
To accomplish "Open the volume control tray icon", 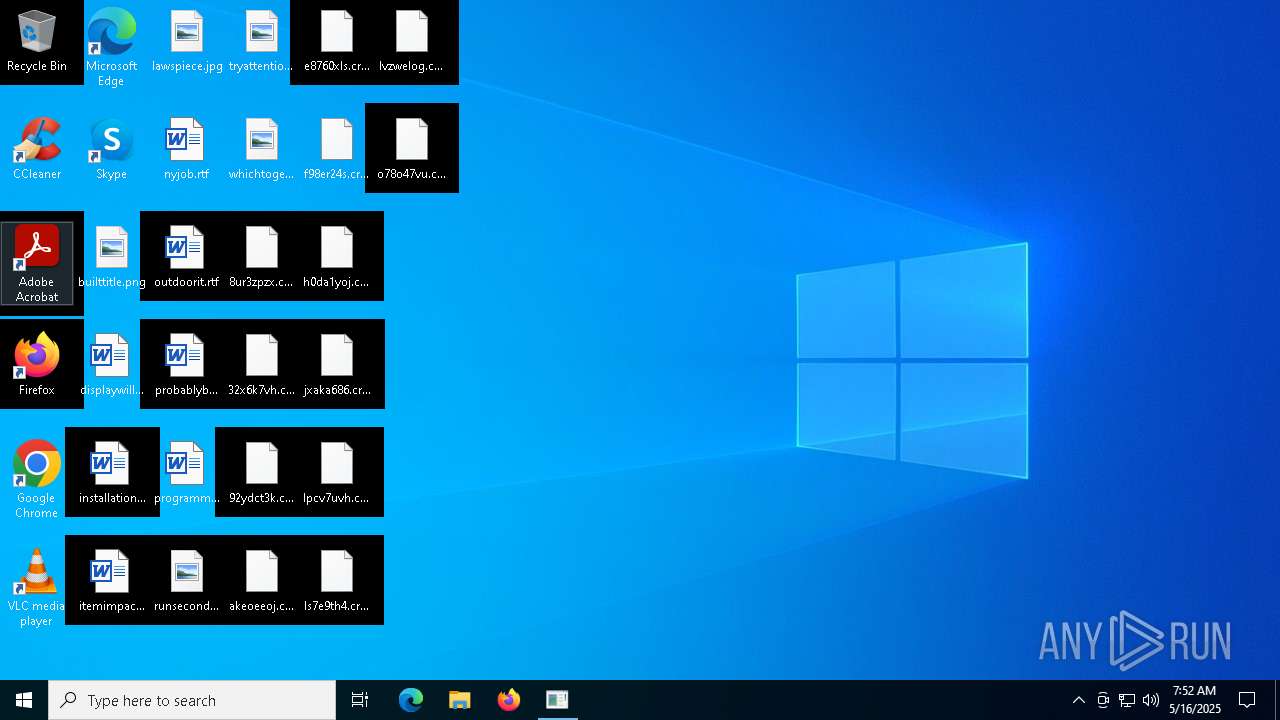I will pyautogui.click(x=1151, y=700).
